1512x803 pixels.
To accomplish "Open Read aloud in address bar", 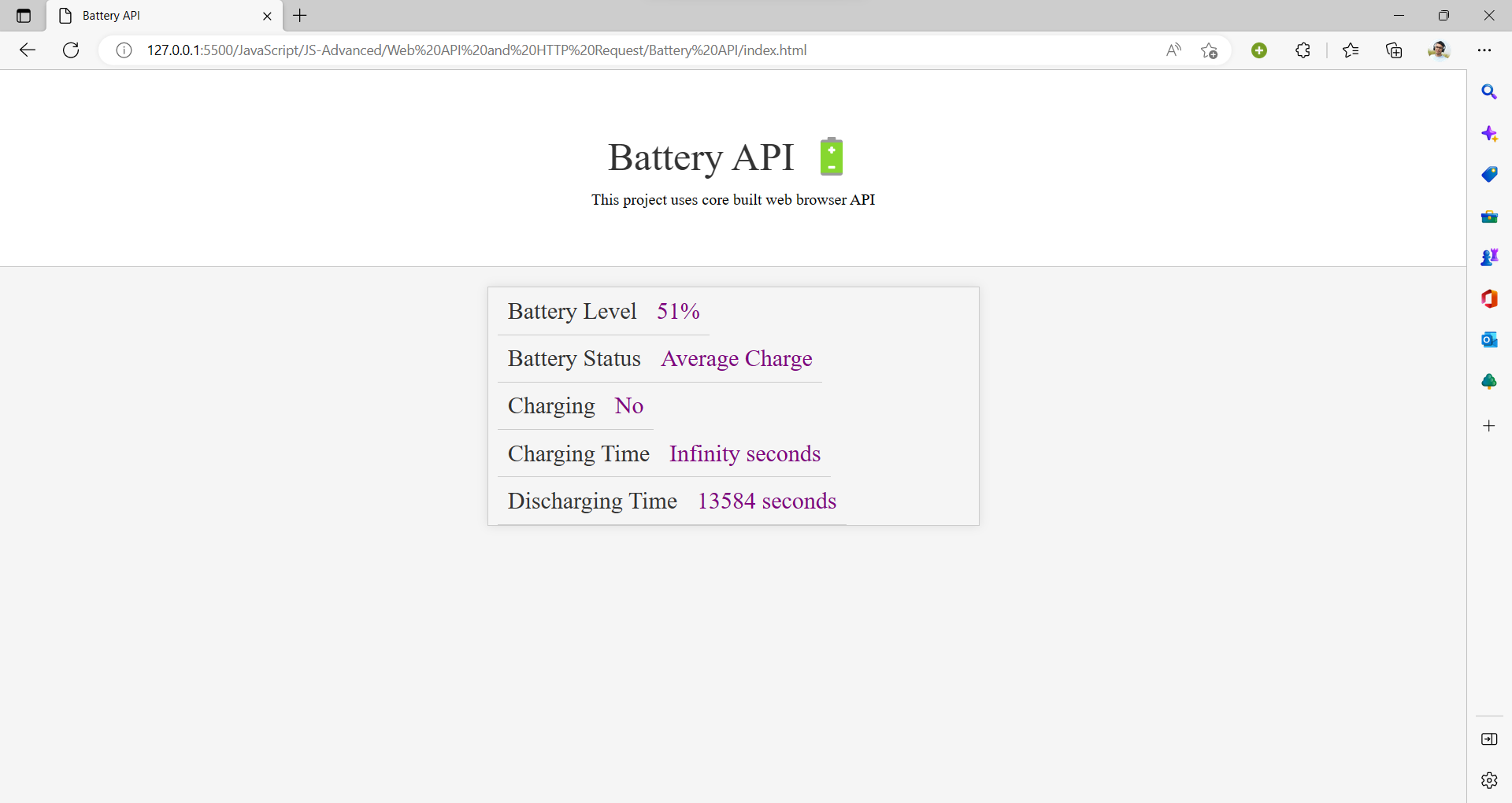I will [x=1173, y=50].
